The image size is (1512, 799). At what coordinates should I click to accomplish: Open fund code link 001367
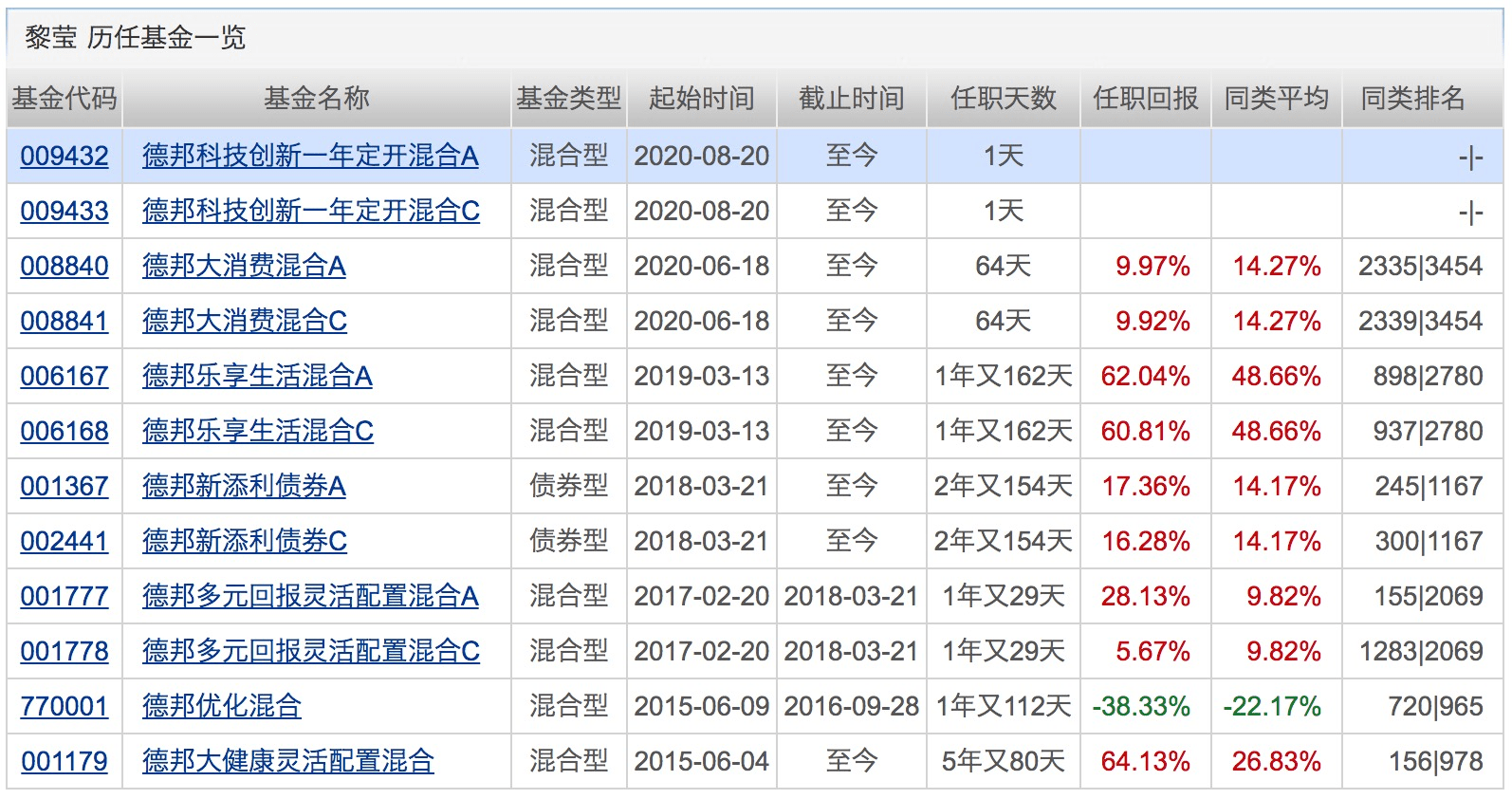(65, 486)
